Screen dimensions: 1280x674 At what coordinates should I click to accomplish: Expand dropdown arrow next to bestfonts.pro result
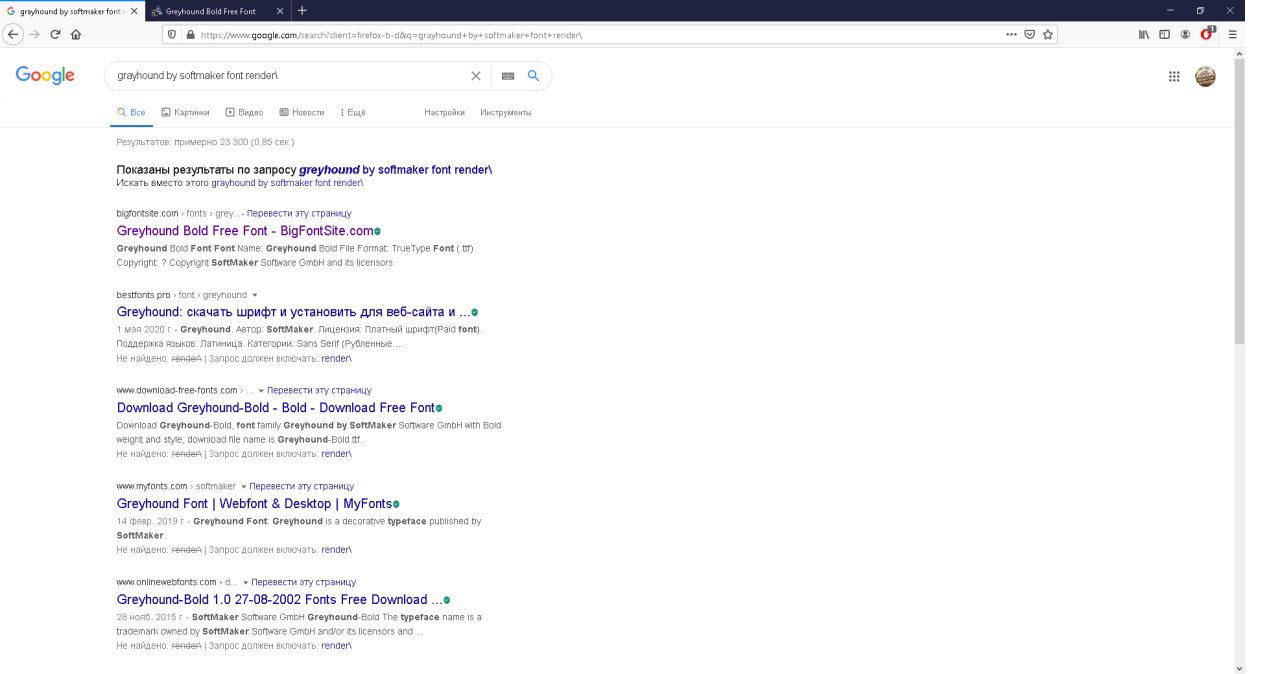click(255, 295)
